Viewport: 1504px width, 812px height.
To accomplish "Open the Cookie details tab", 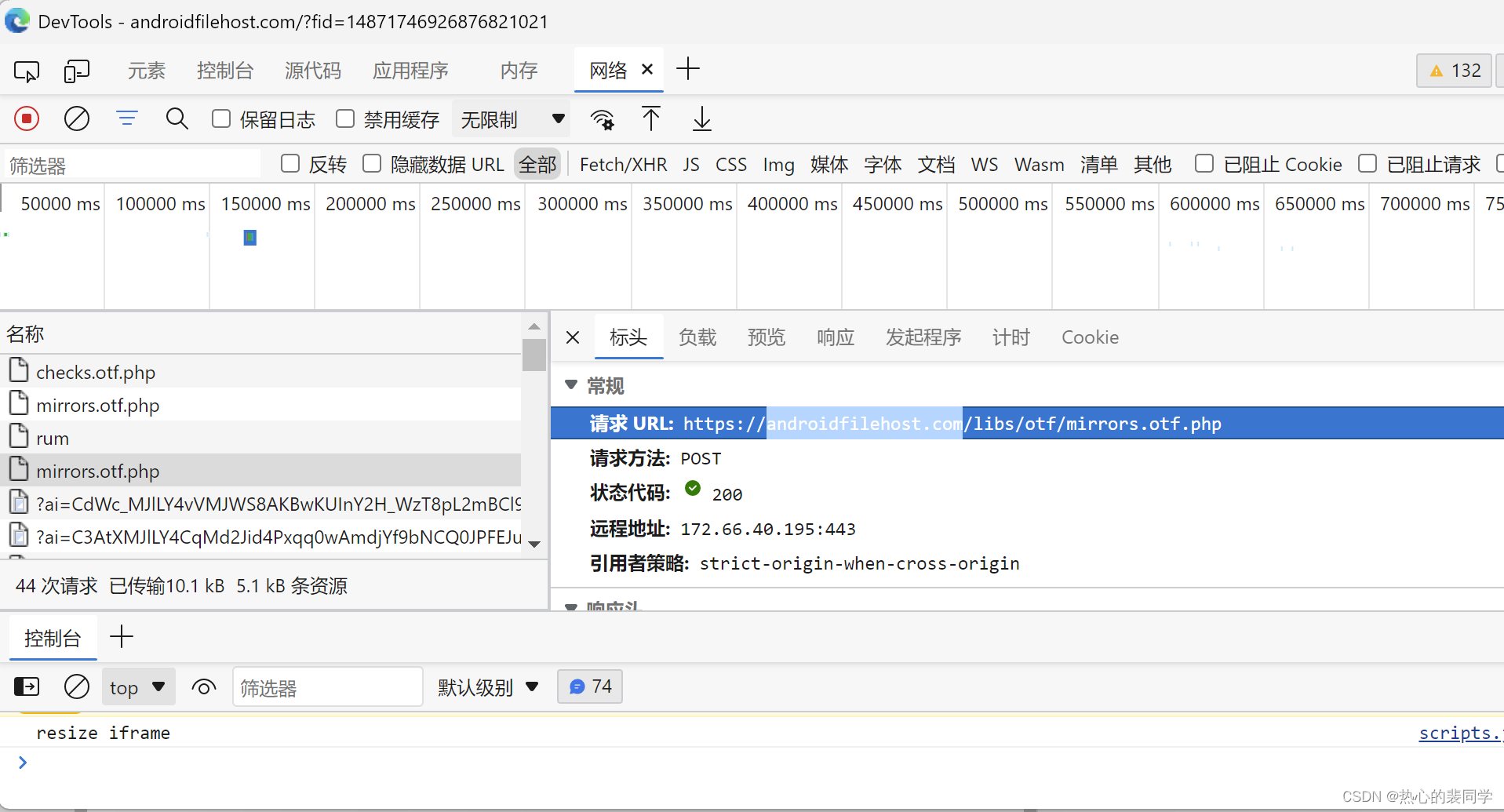I will point(1090,337).
